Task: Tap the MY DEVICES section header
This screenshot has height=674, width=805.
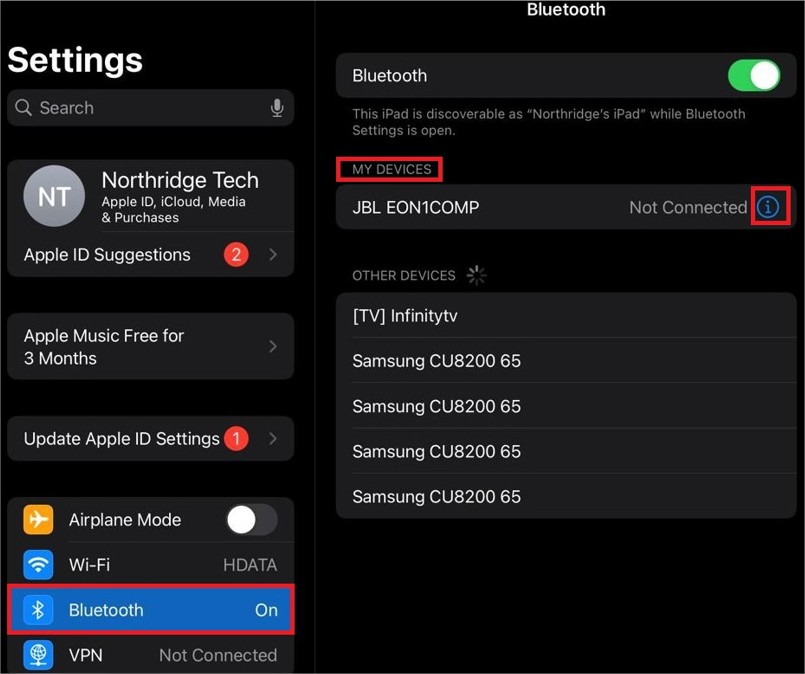Action: pos(392,169)
